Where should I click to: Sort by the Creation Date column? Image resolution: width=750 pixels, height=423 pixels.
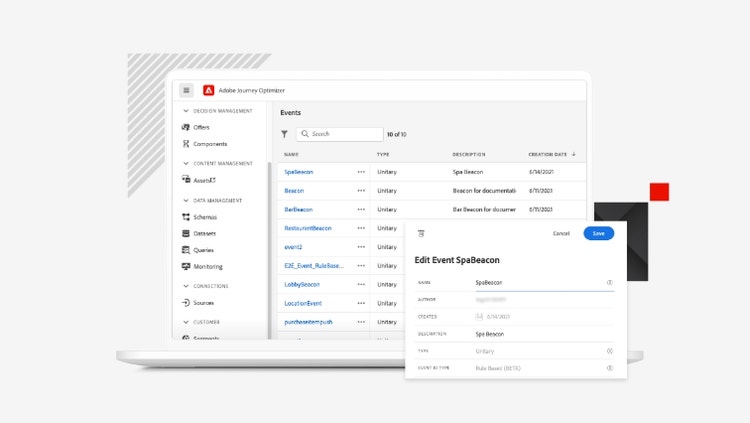(551, 155)
